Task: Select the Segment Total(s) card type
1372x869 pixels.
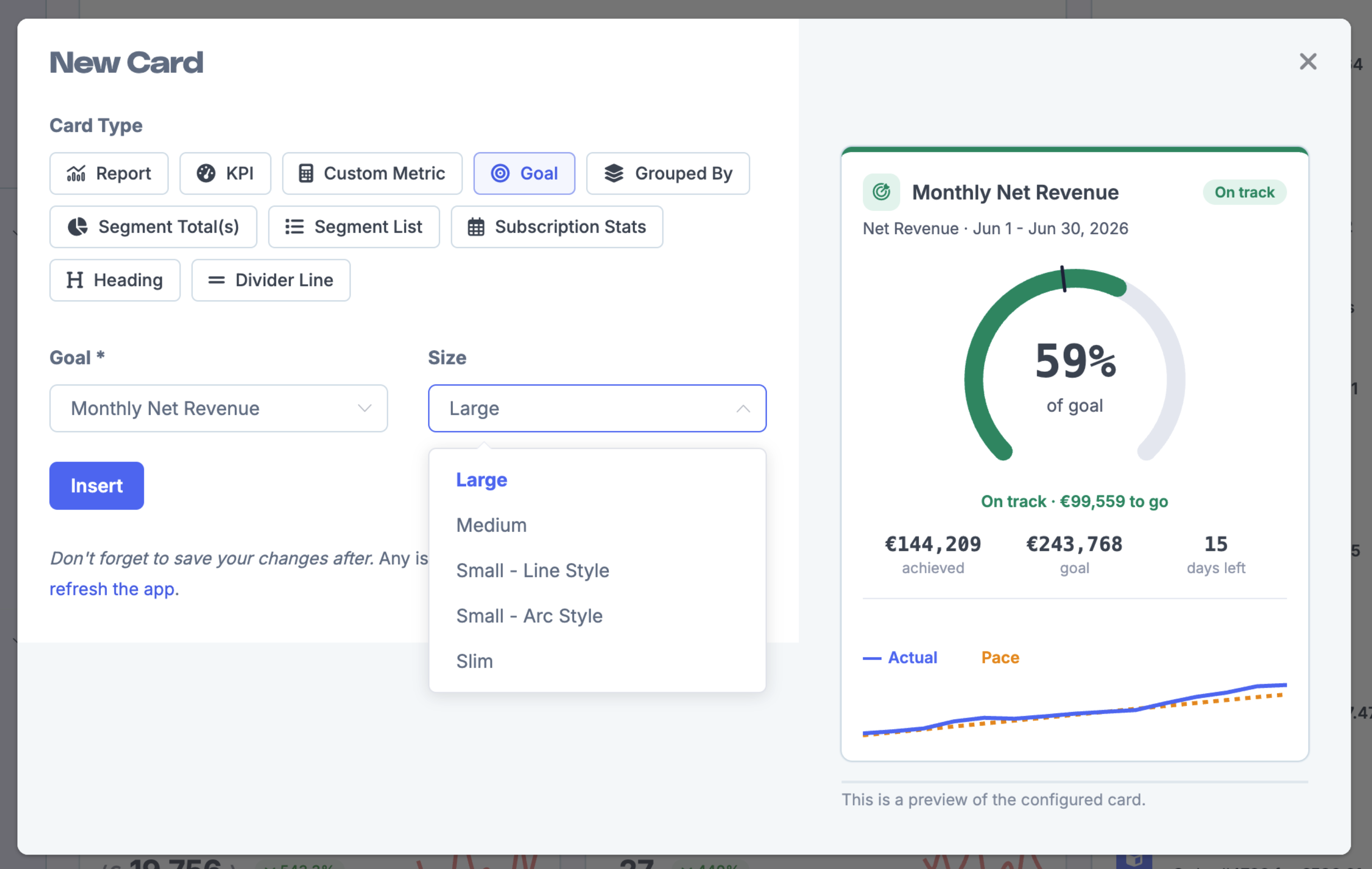Action: [x=153, y=227]
